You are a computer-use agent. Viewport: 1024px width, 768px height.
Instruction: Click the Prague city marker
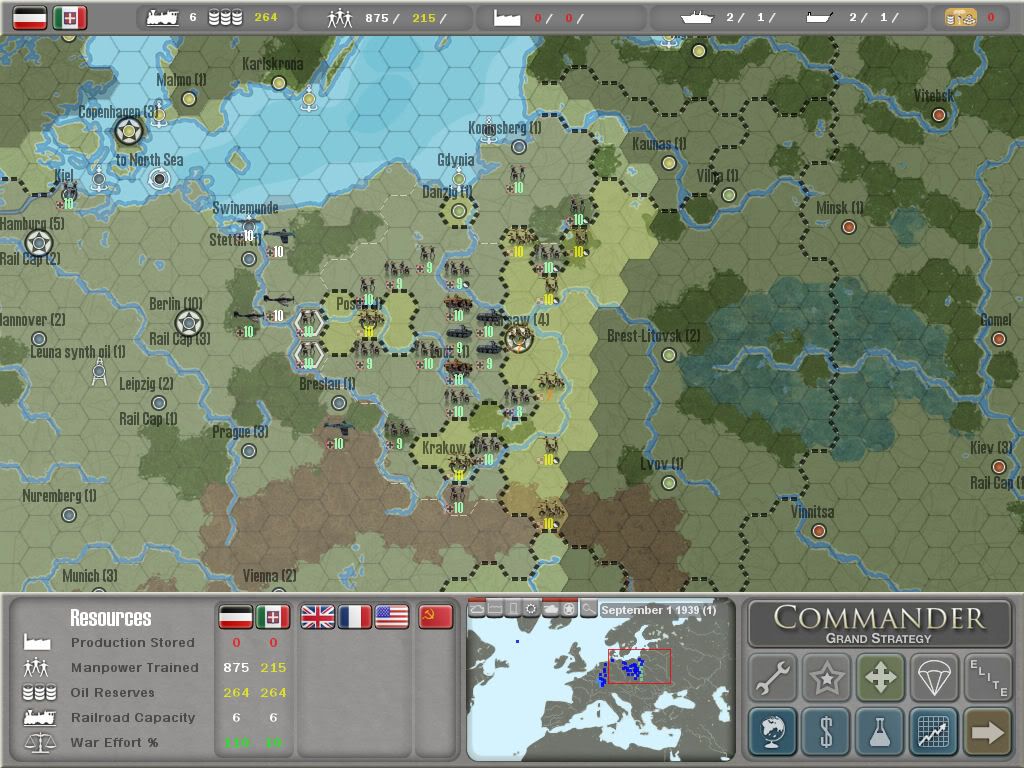[249, 451]
